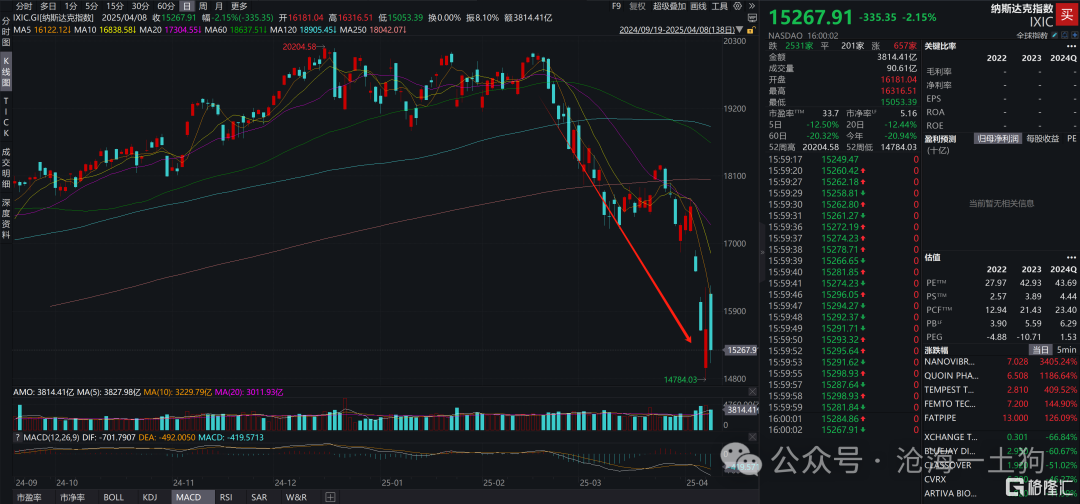Close the AMO volume sub-chart
The width and height of the screenshot is (1080, 504).
[752, 391]
